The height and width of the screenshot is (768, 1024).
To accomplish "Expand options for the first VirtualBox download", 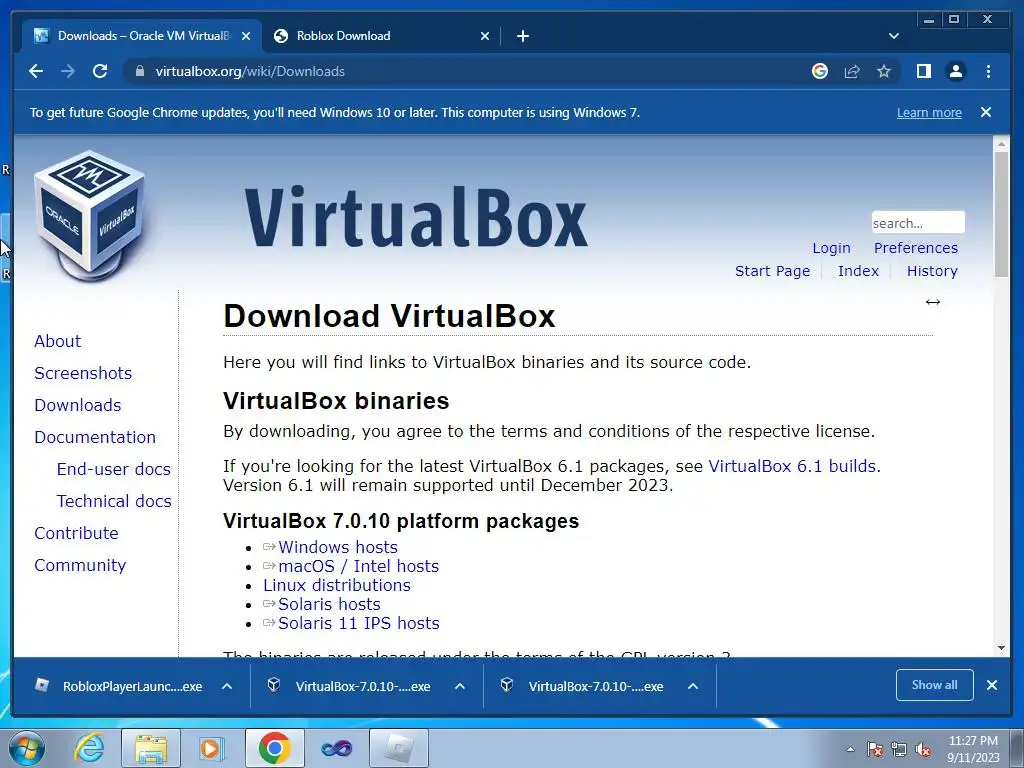I will (x=460, y=686).
